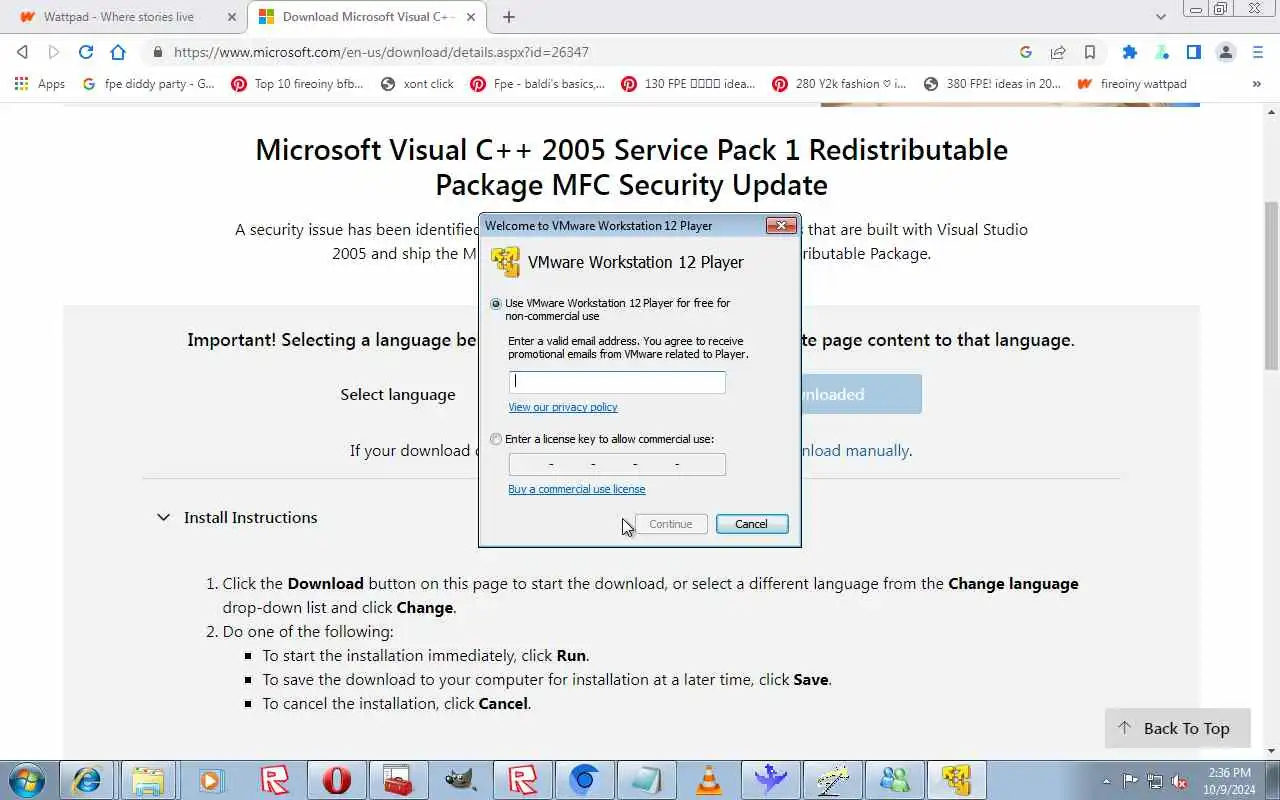Click the page vertical scrollbar thumb
Screen dimensions: 1280x800
pos(1271,284)
